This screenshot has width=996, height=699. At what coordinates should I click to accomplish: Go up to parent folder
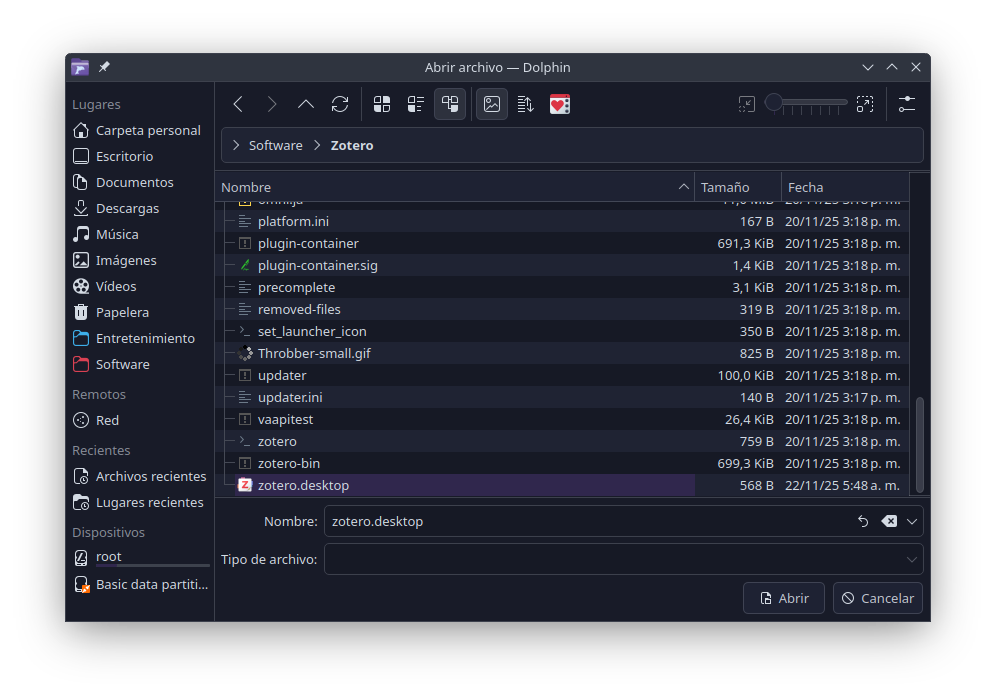coord(306,104)
